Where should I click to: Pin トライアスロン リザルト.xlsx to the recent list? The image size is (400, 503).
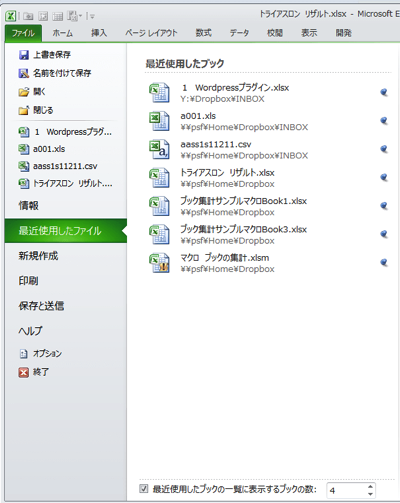point(384,177)
